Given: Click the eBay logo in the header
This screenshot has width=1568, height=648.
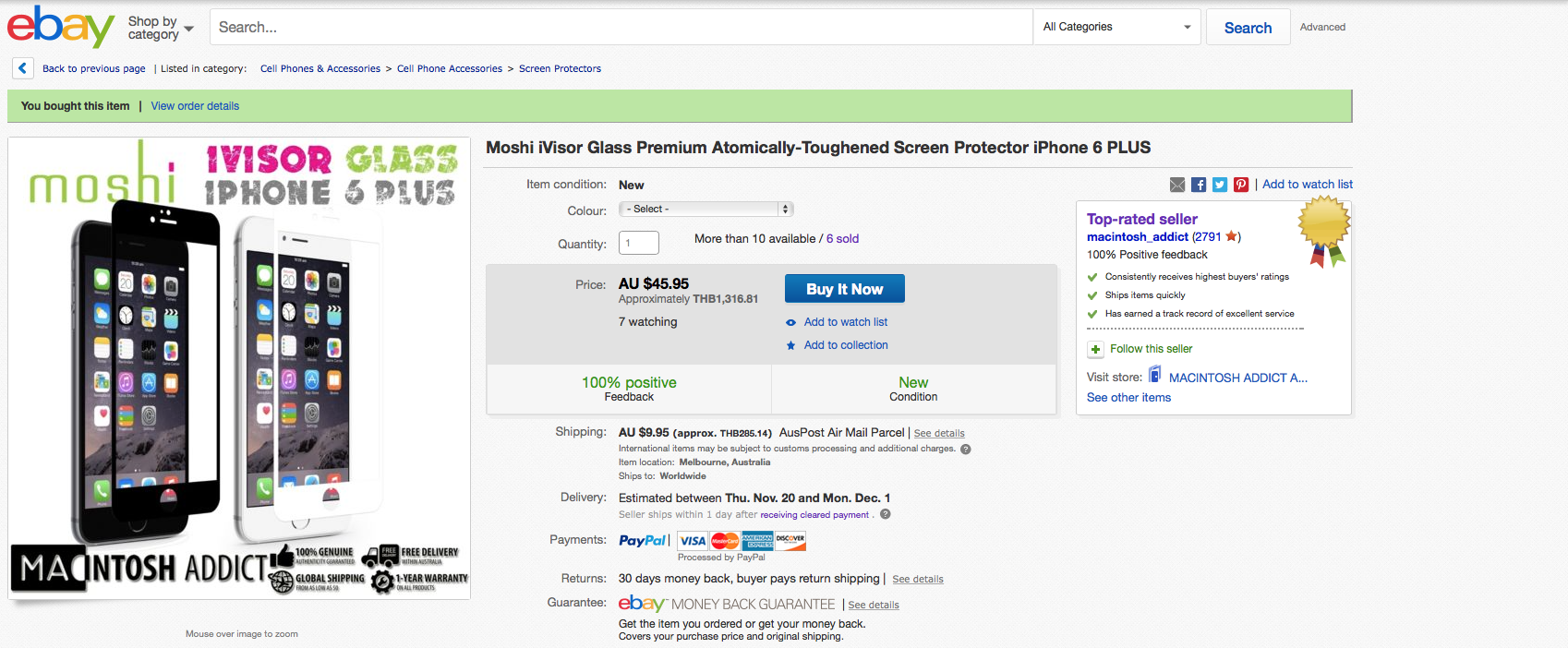Looking at the screenshot, I should [x=59, y=27].
